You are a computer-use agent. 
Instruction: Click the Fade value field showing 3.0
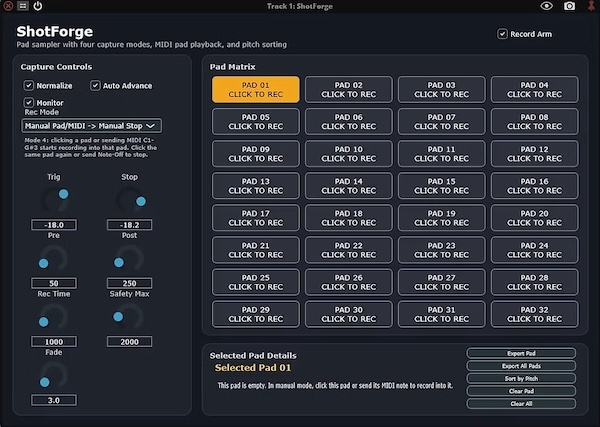[x=54, y=400]
